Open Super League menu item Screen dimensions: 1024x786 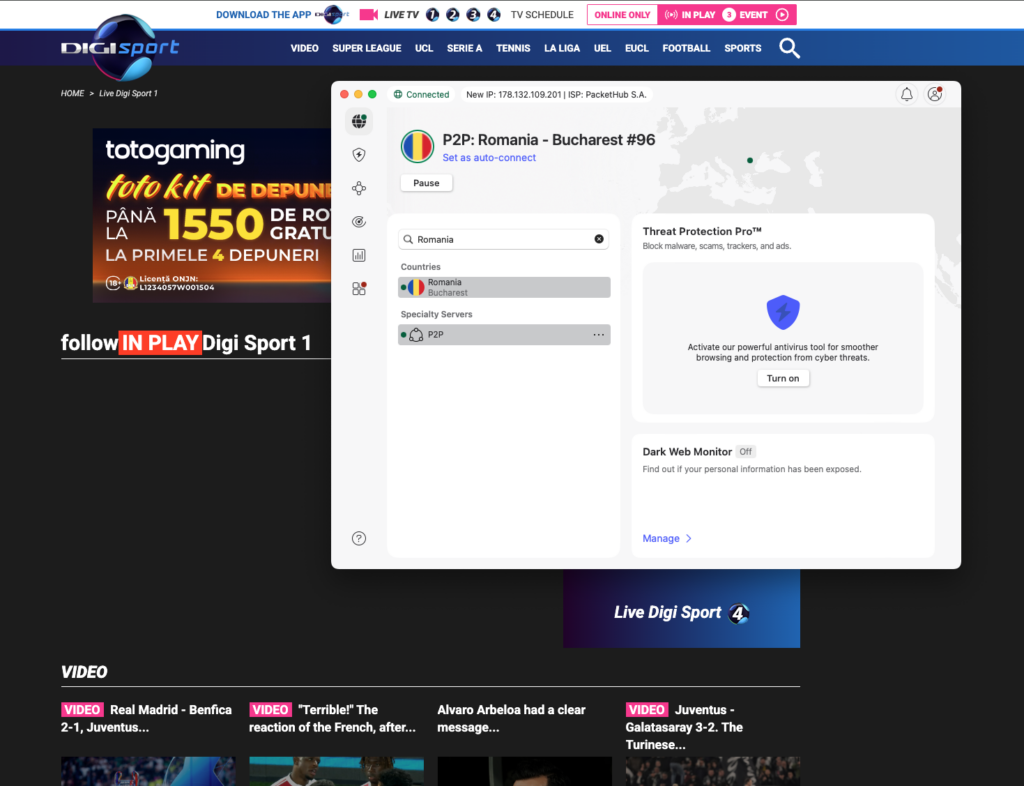[x=366, y=48]
